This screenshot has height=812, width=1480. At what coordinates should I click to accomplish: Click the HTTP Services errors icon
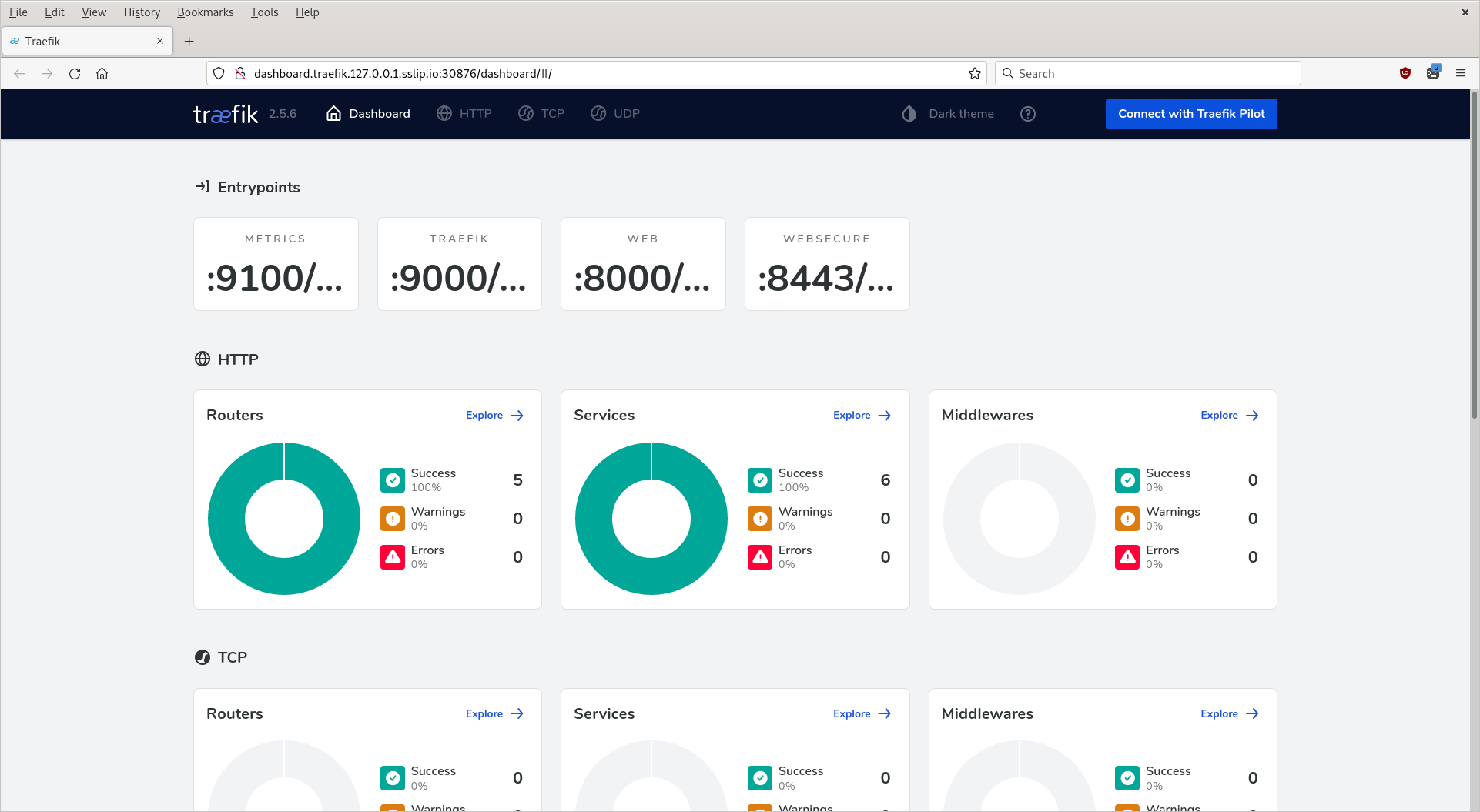[x=760, y=557]
